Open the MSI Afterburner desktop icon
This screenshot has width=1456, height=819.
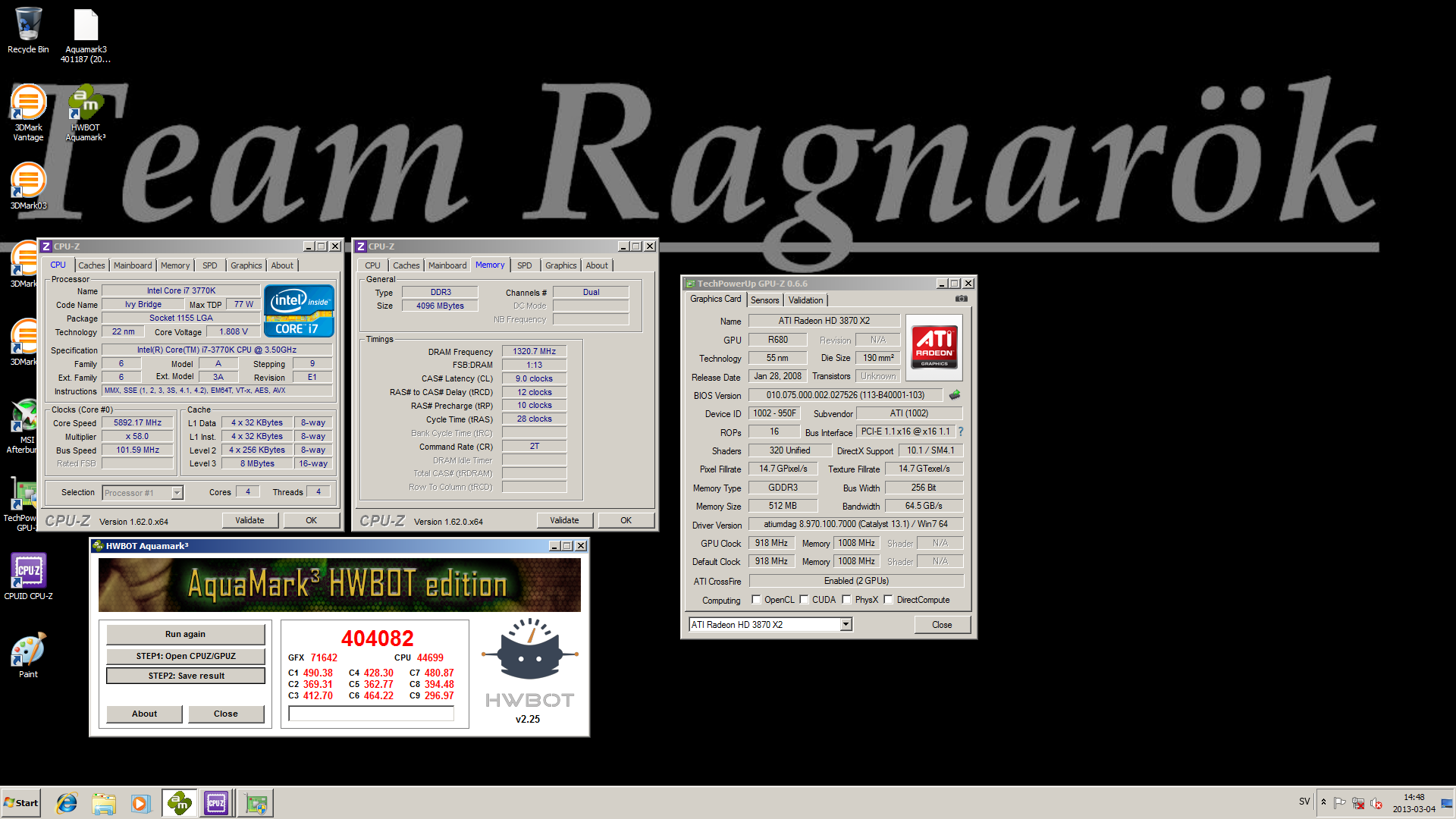[23, 426]
